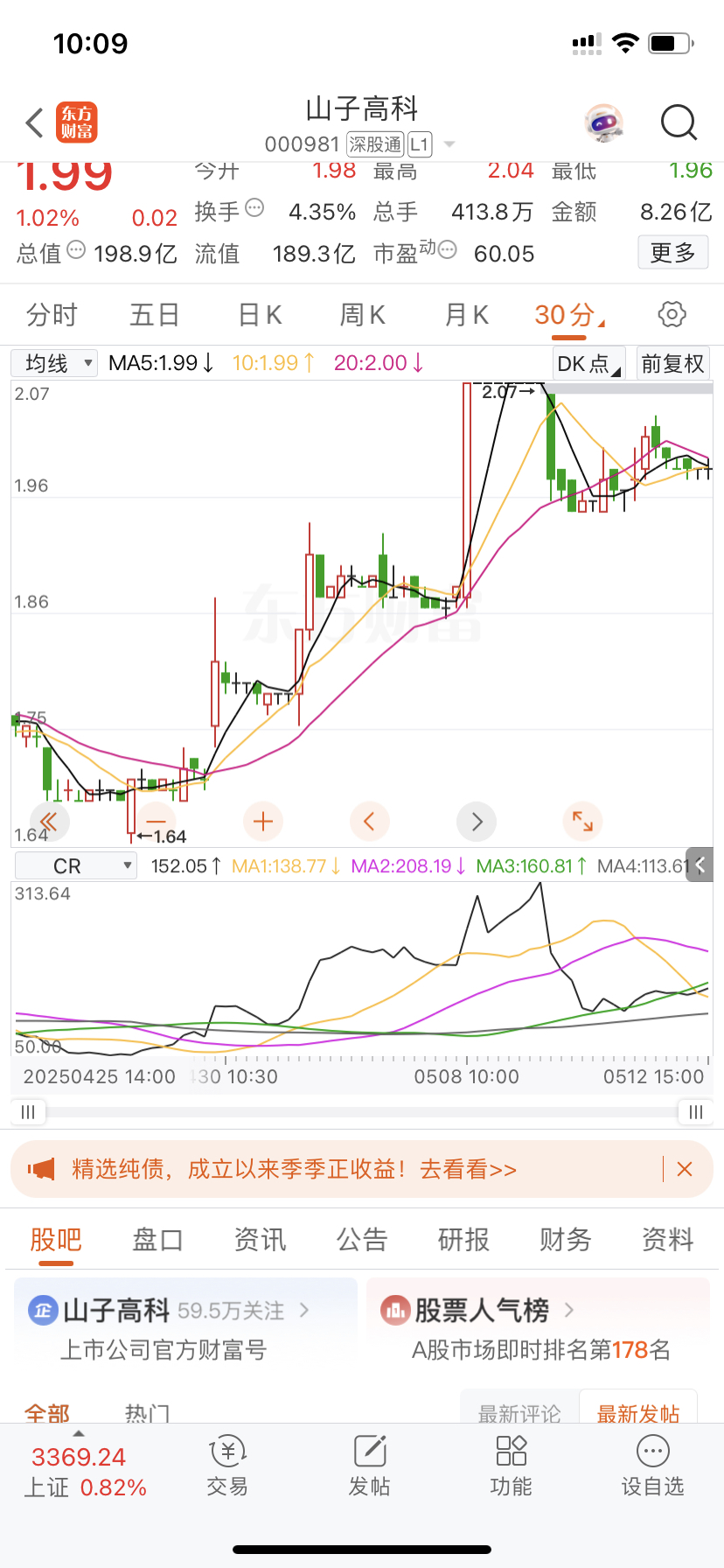The image size is (724, 1568).
Task: Close the 精选纯债 promotion banner
Action: (x=685, y=1169)
